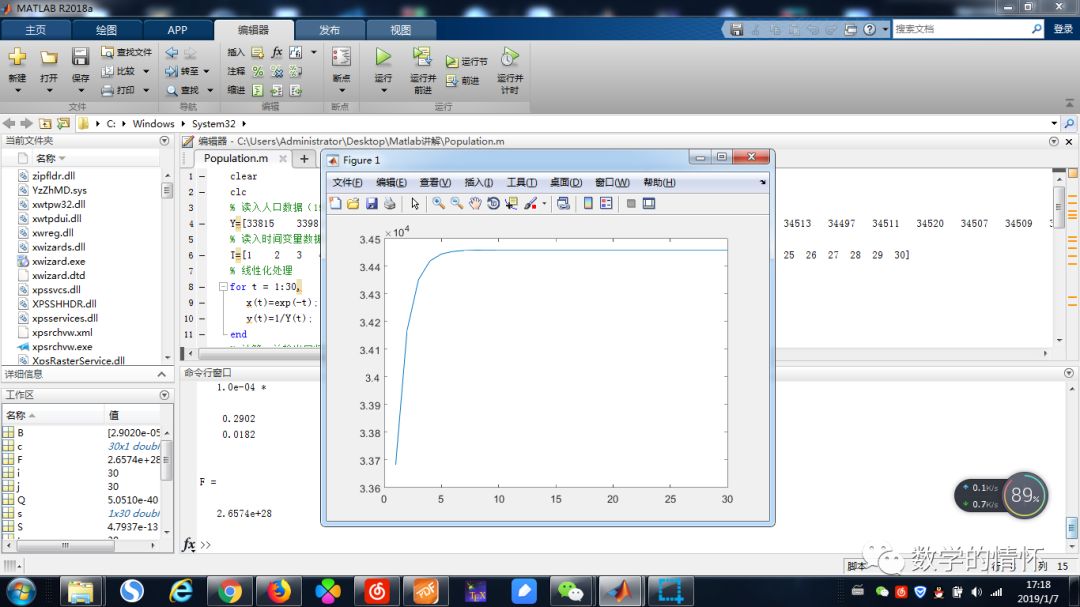
Task: Collapse the for-loop fold marker on line 8
Action: pos(223,287)
